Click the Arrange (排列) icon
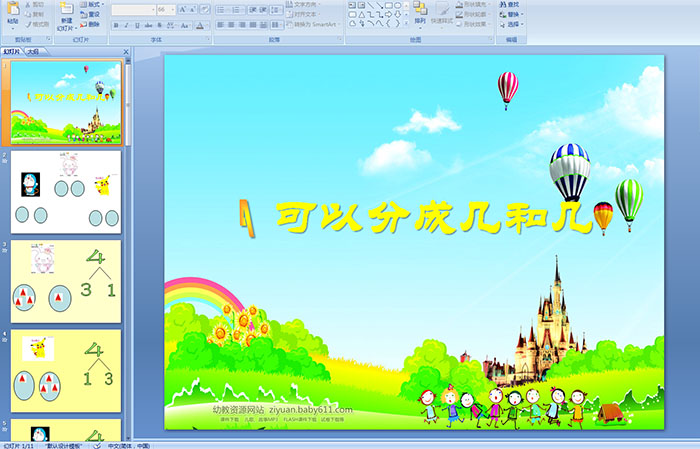 pos(420,12)
